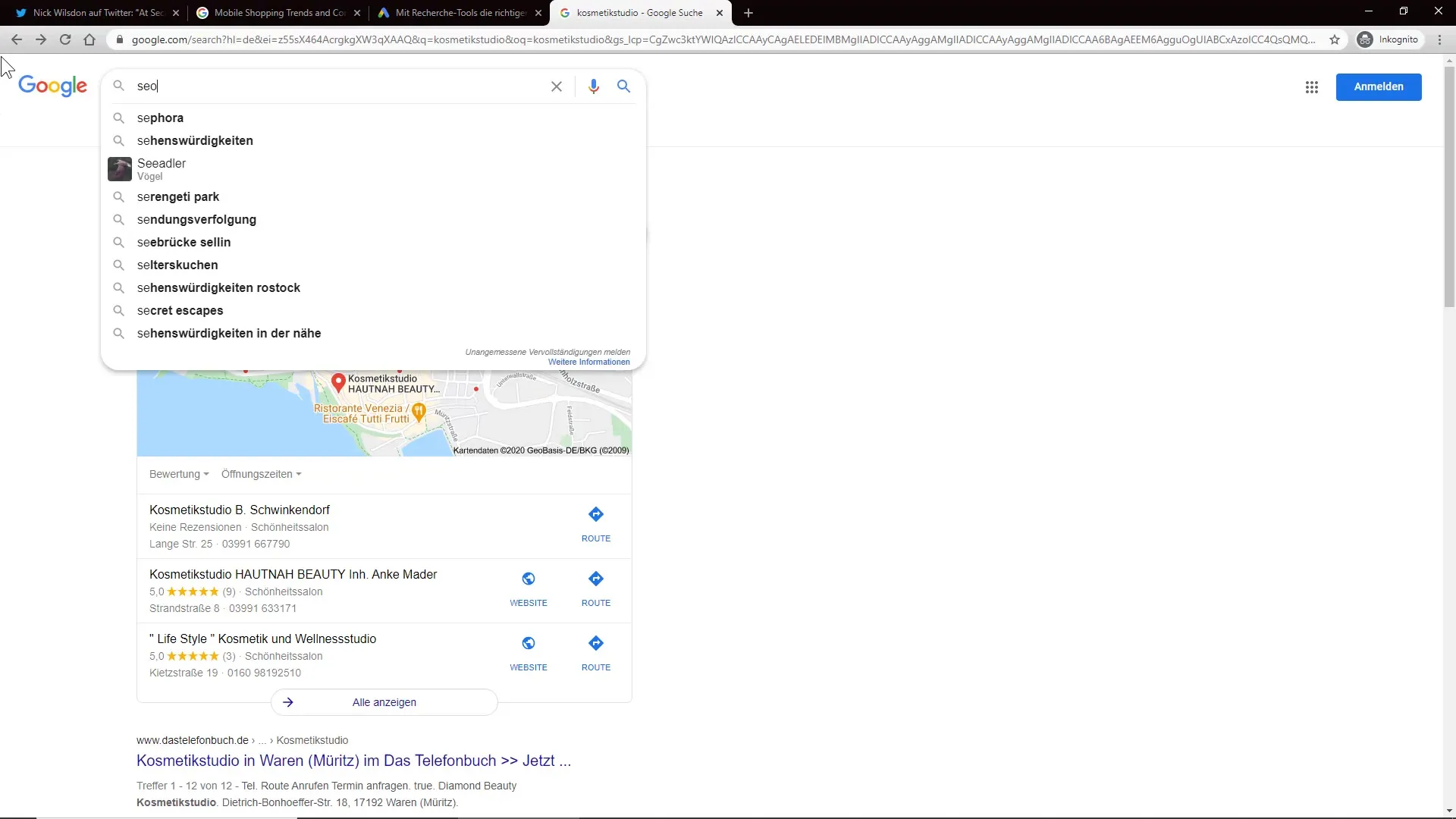The height and width of the screenshot is (819, 1456).
Task: Click the Kosmetikstudio HAUTNAH BEAUTY map pin
Action: point(339,382)
